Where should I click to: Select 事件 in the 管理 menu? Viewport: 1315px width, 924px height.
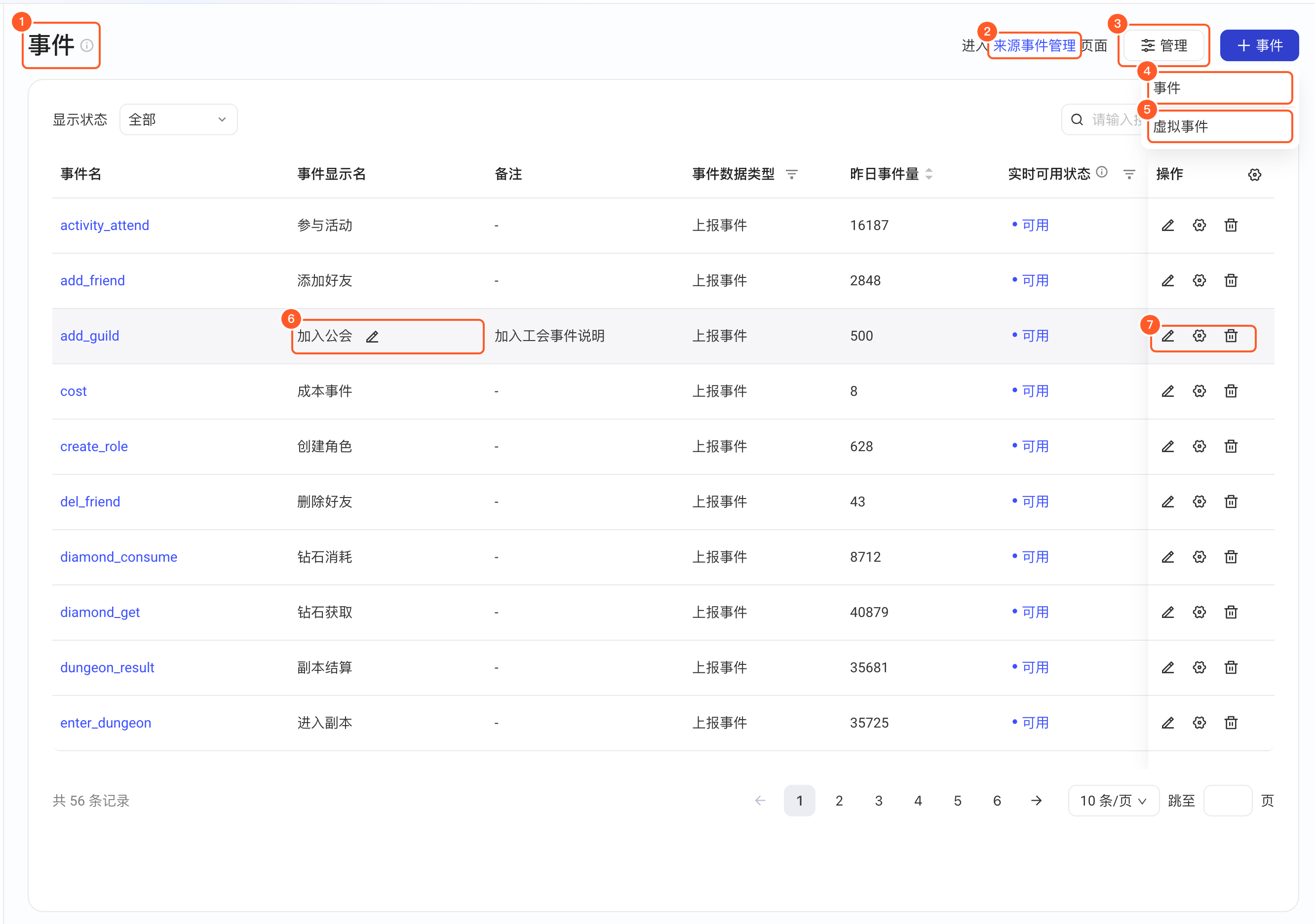point(1219,88)
